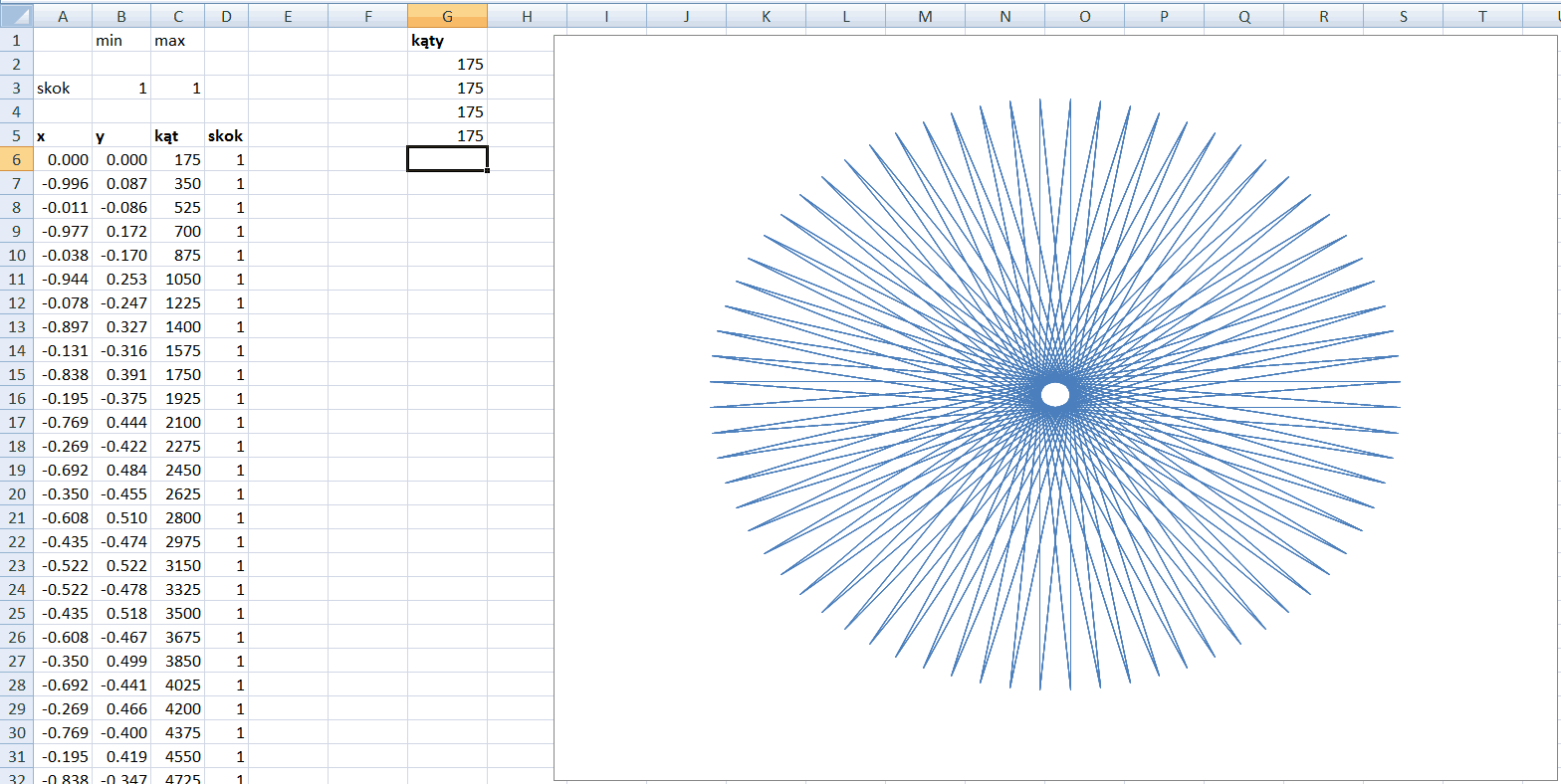
Task: Click the cell showing 4550
Action: pyautogui.click(x=177, y=756)
